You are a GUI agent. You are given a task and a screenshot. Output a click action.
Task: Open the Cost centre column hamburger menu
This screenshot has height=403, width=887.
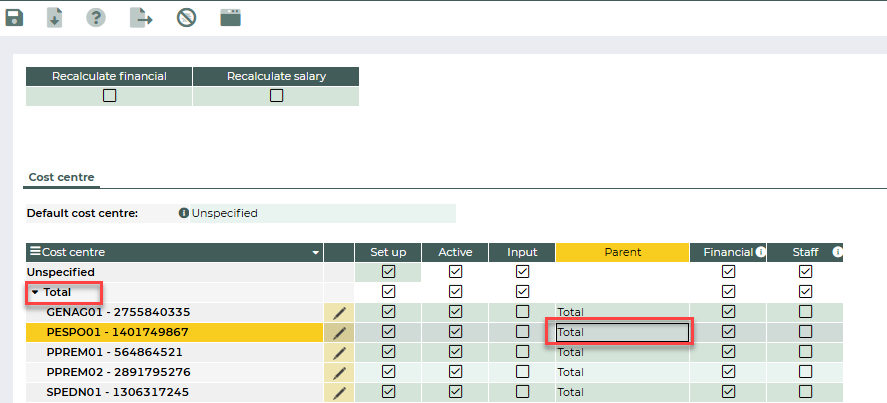(35, 252)
